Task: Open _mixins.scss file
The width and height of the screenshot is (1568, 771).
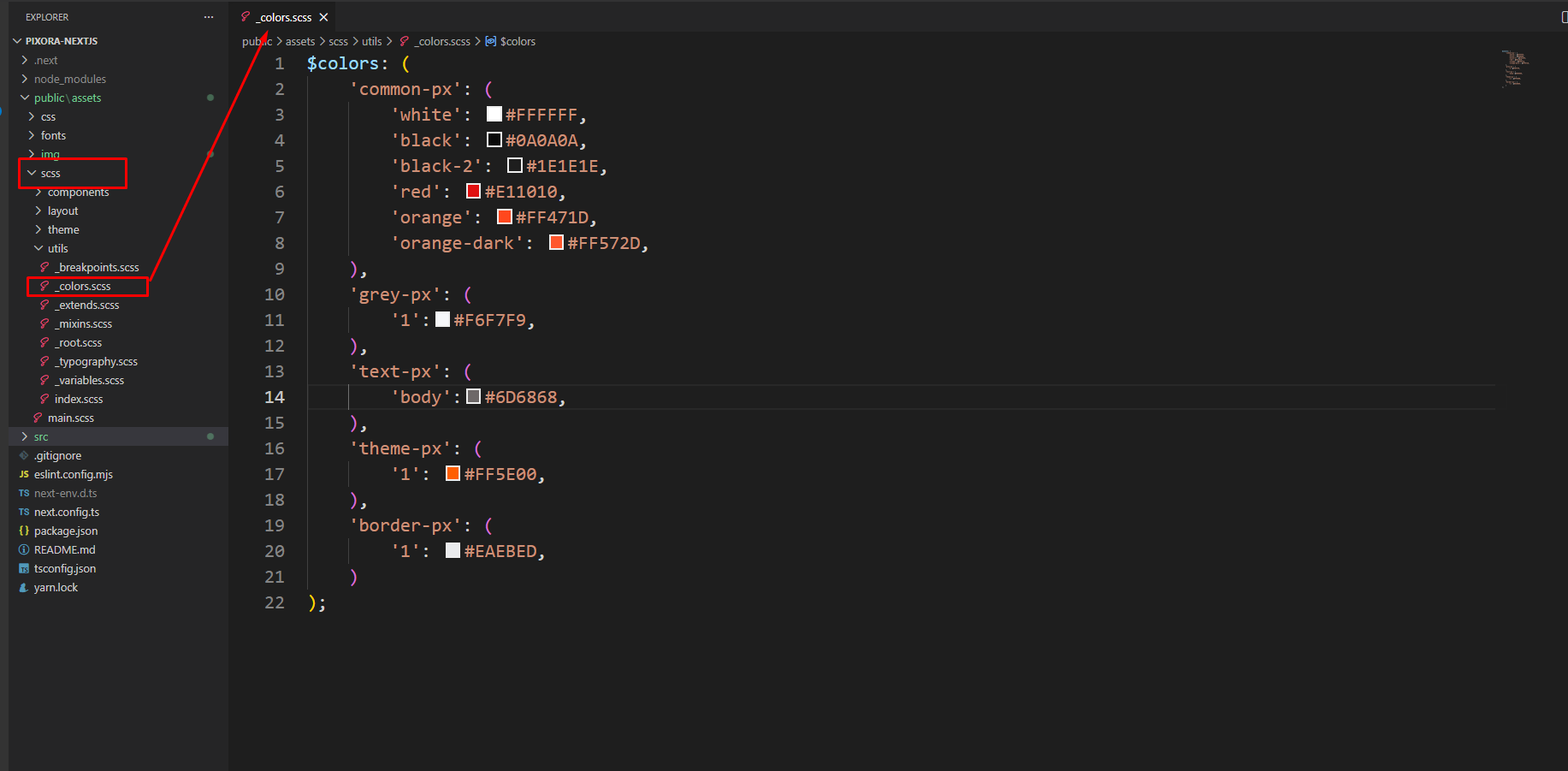Action: click(83, 323)
